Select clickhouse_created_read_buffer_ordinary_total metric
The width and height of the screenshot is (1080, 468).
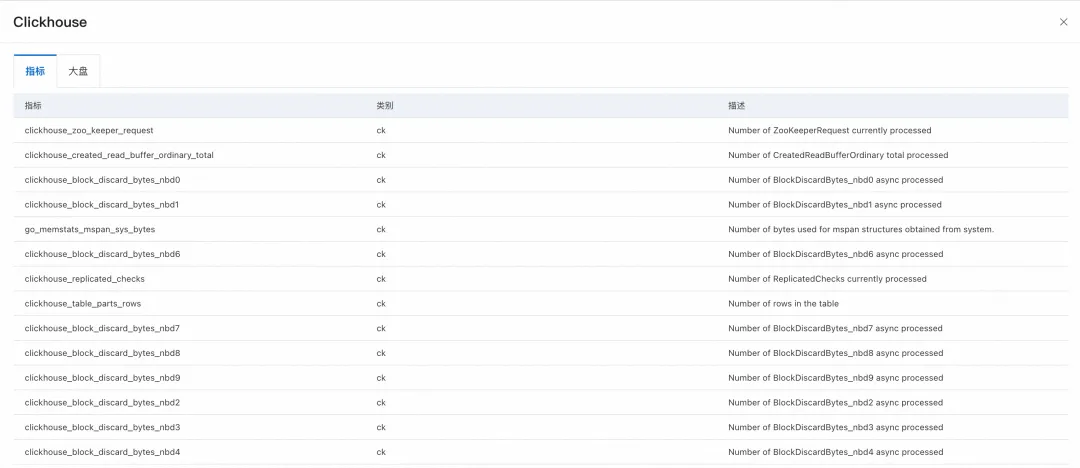[119, 155]
